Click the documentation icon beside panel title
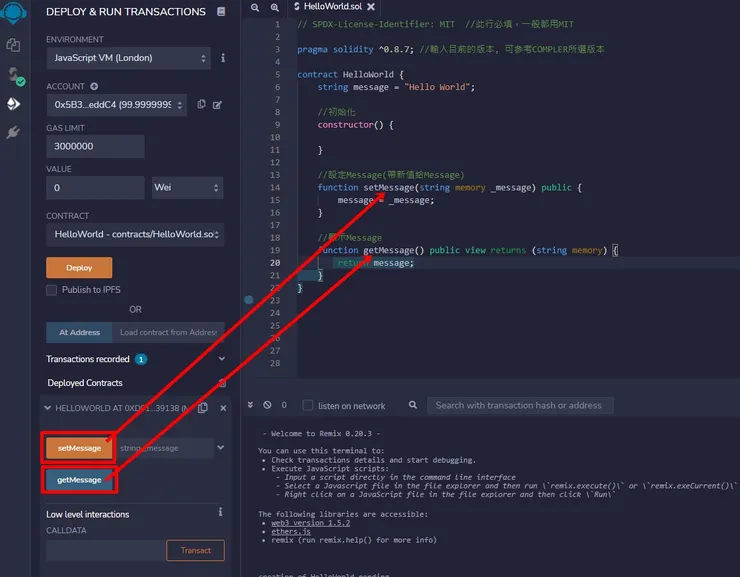 click(x=221, y=11)
